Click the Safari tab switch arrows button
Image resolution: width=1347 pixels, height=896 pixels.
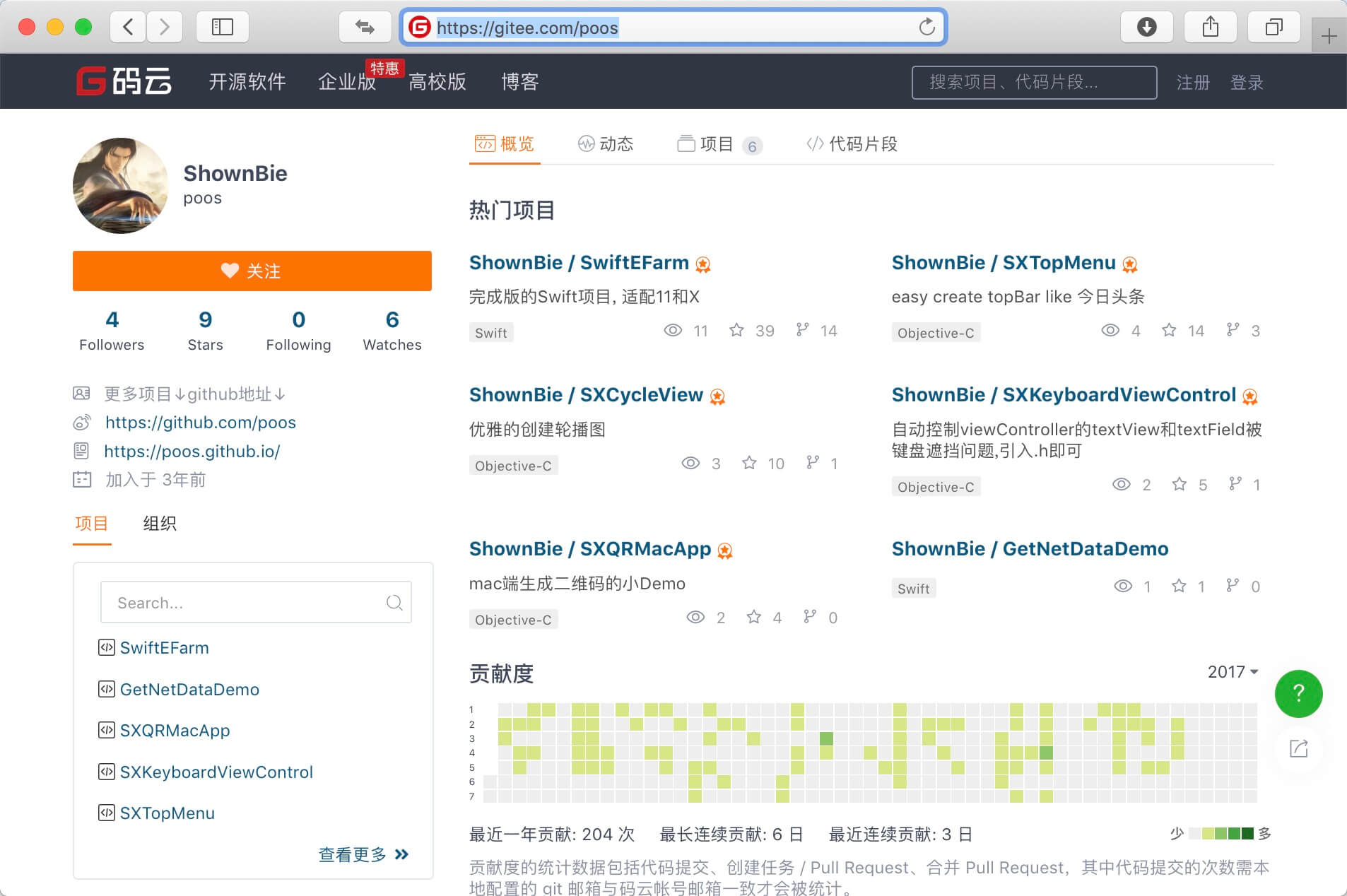[365, 28]
